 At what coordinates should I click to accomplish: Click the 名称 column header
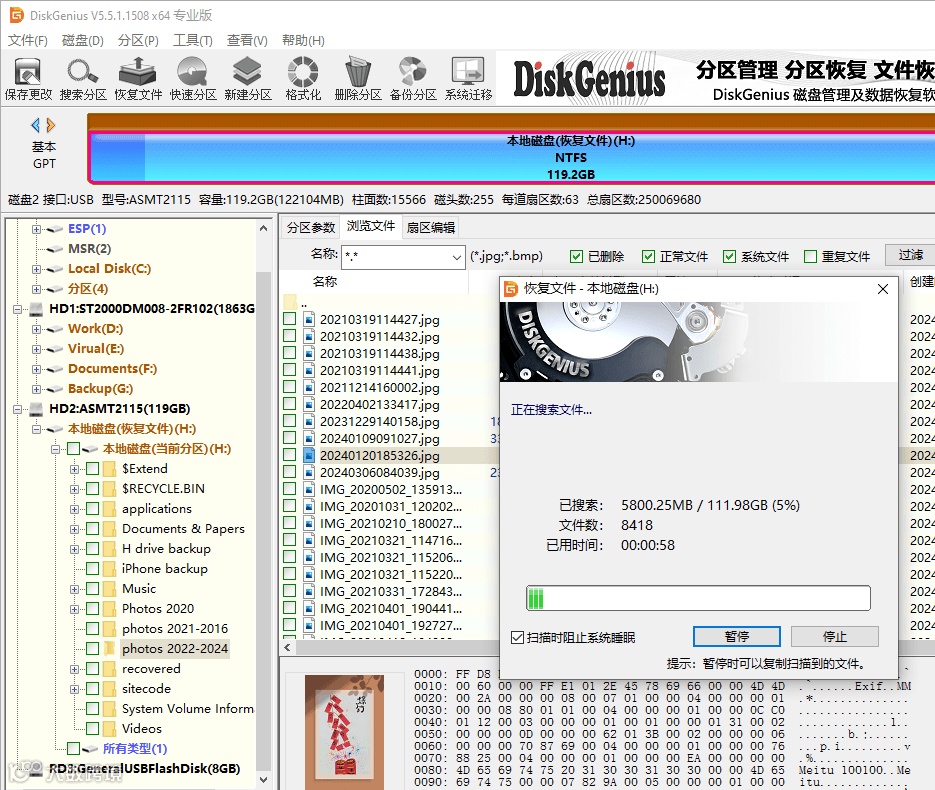(324, 281)
